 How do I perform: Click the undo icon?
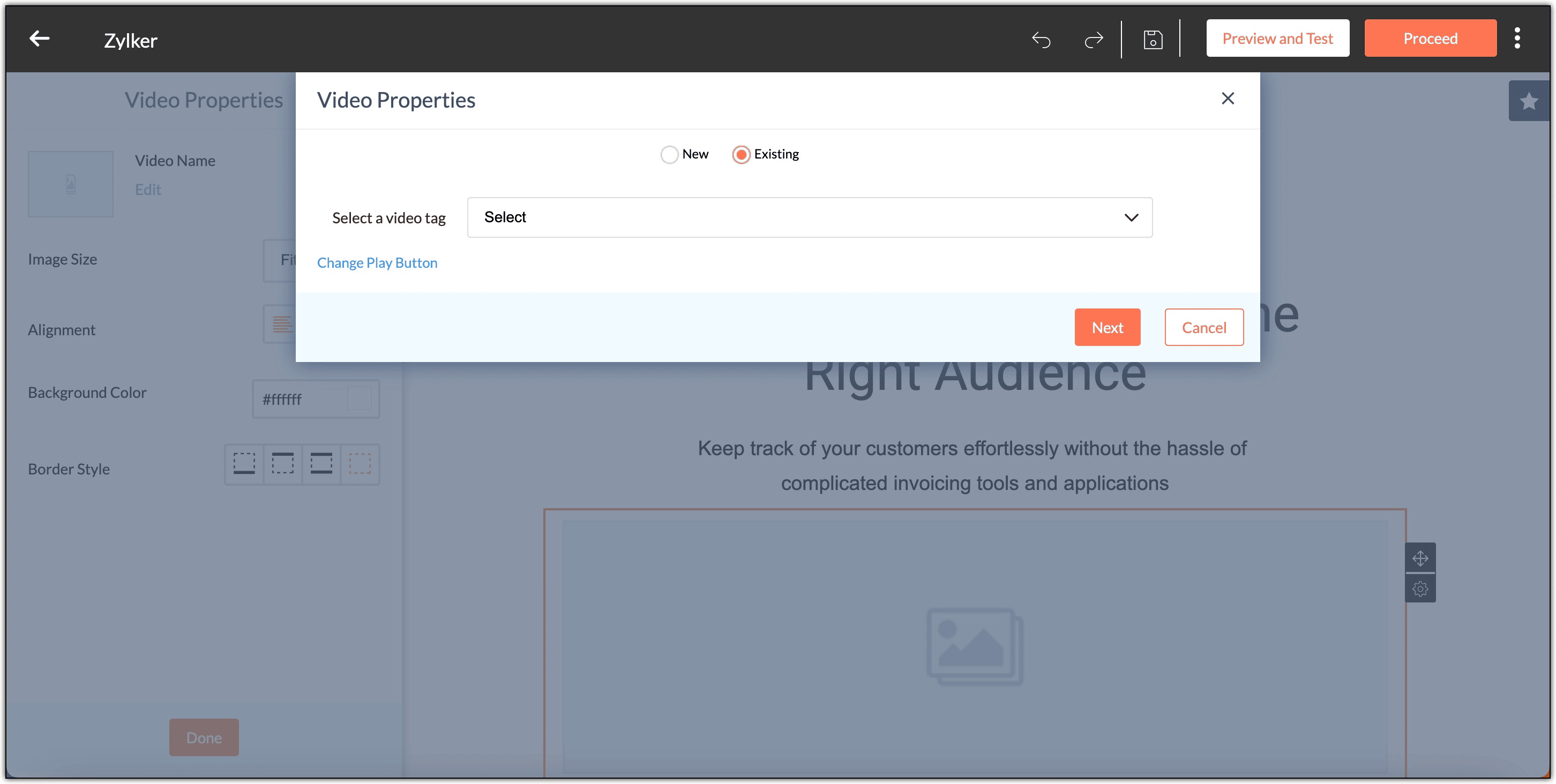pos(1042,40)
